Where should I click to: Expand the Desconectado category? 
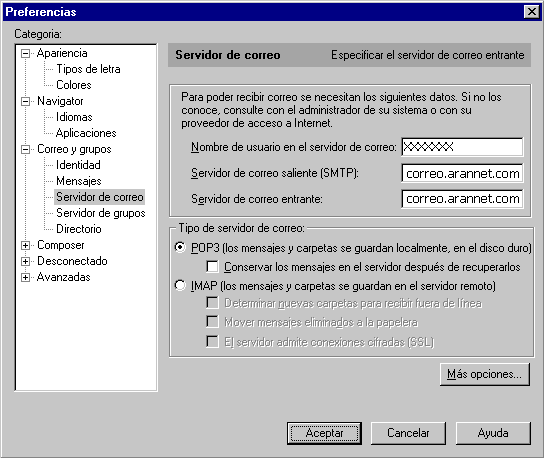point(25,261)
